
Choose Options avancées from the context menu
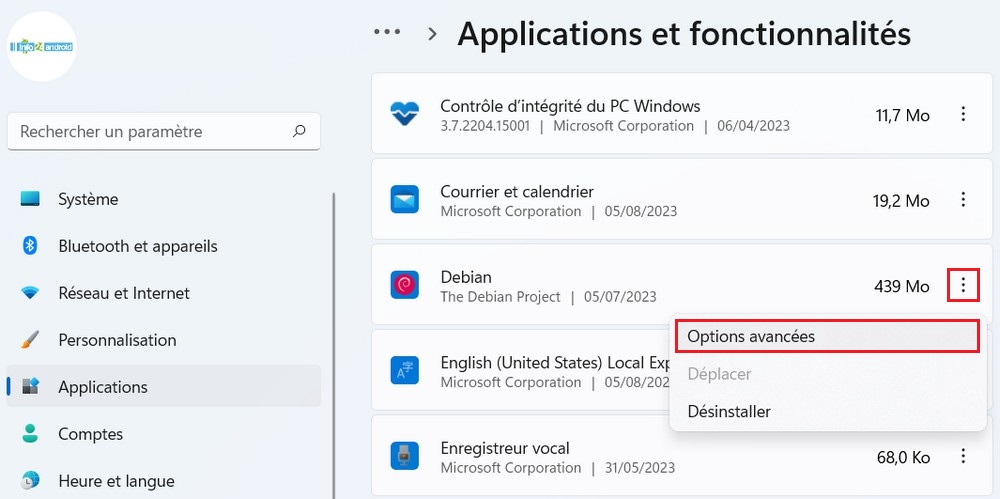(x=827, y=336)
